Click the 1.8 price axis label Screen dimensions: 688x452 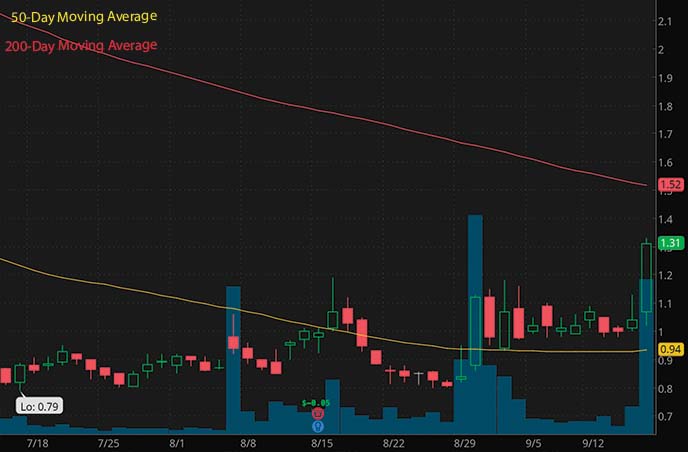tap(665, 106)
